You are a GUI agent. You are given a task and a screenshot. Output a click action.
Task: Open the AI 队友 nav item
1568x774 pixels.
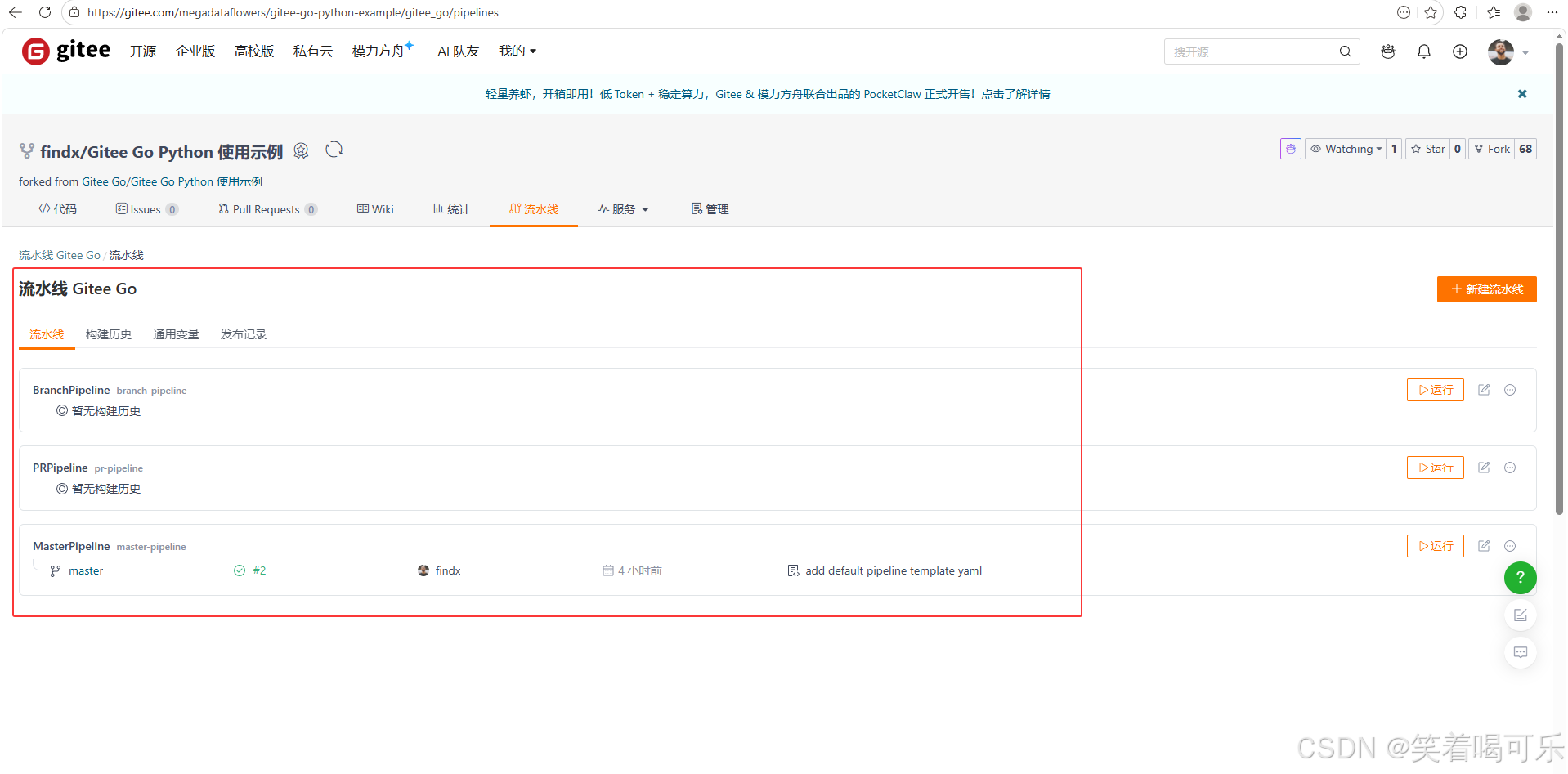pyautogui.click(x=459, y=51)
